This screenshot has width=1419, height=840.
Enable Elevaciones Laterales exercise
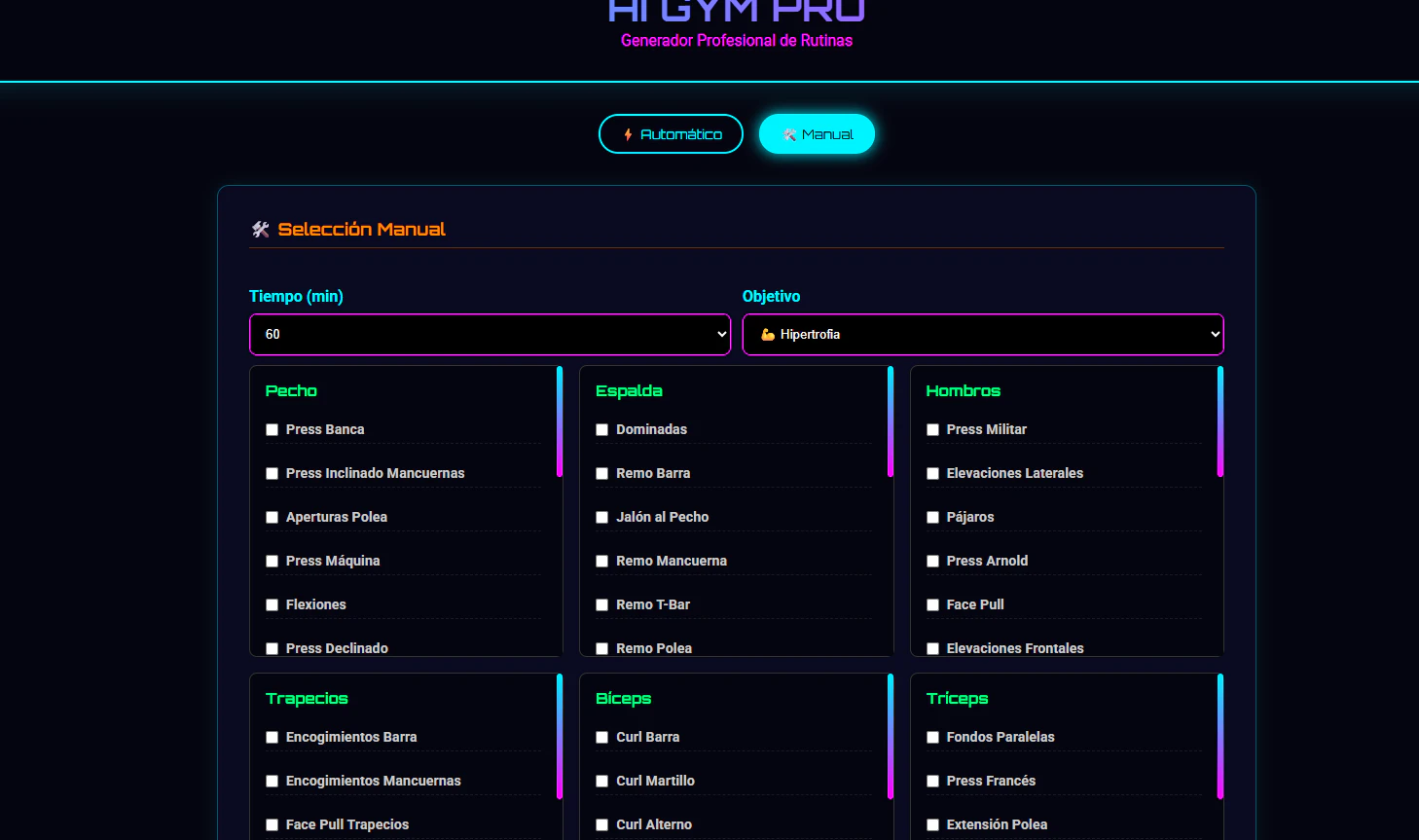933,473
